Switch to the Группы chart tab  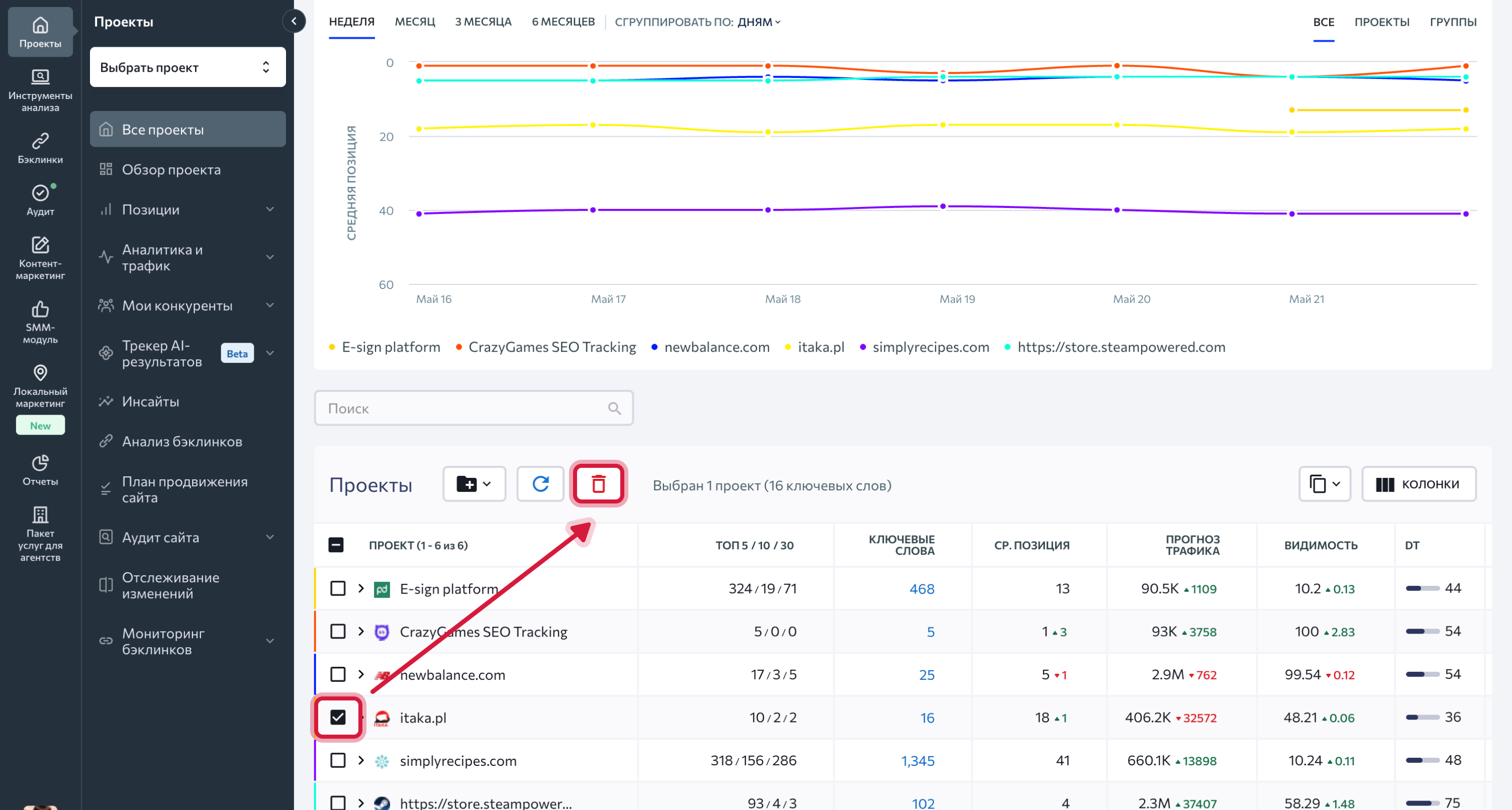pyautogui.click(x=1453, y=22)
